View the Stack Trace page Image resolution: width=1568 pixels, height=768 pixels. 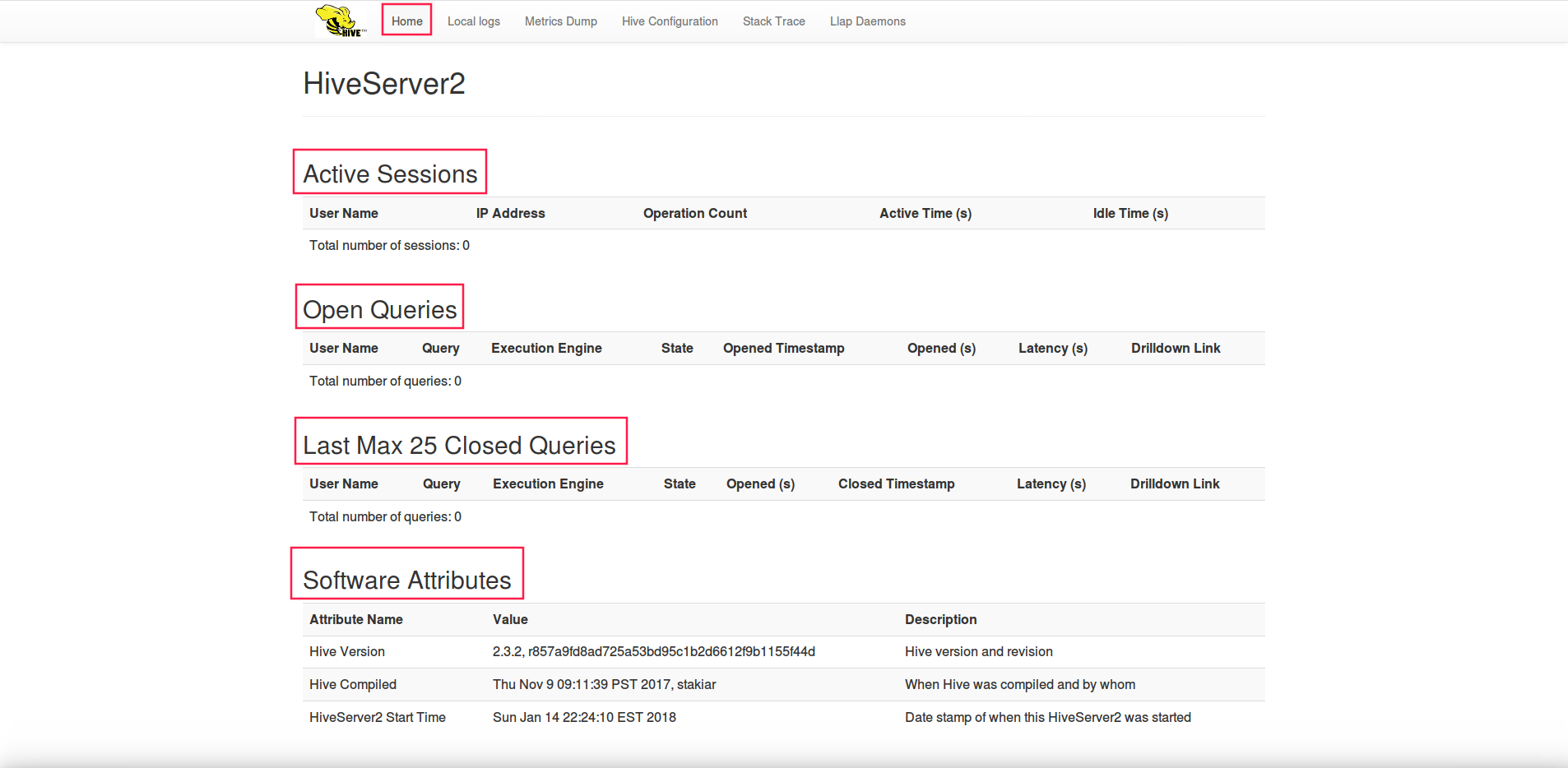[x=774, y=21]
